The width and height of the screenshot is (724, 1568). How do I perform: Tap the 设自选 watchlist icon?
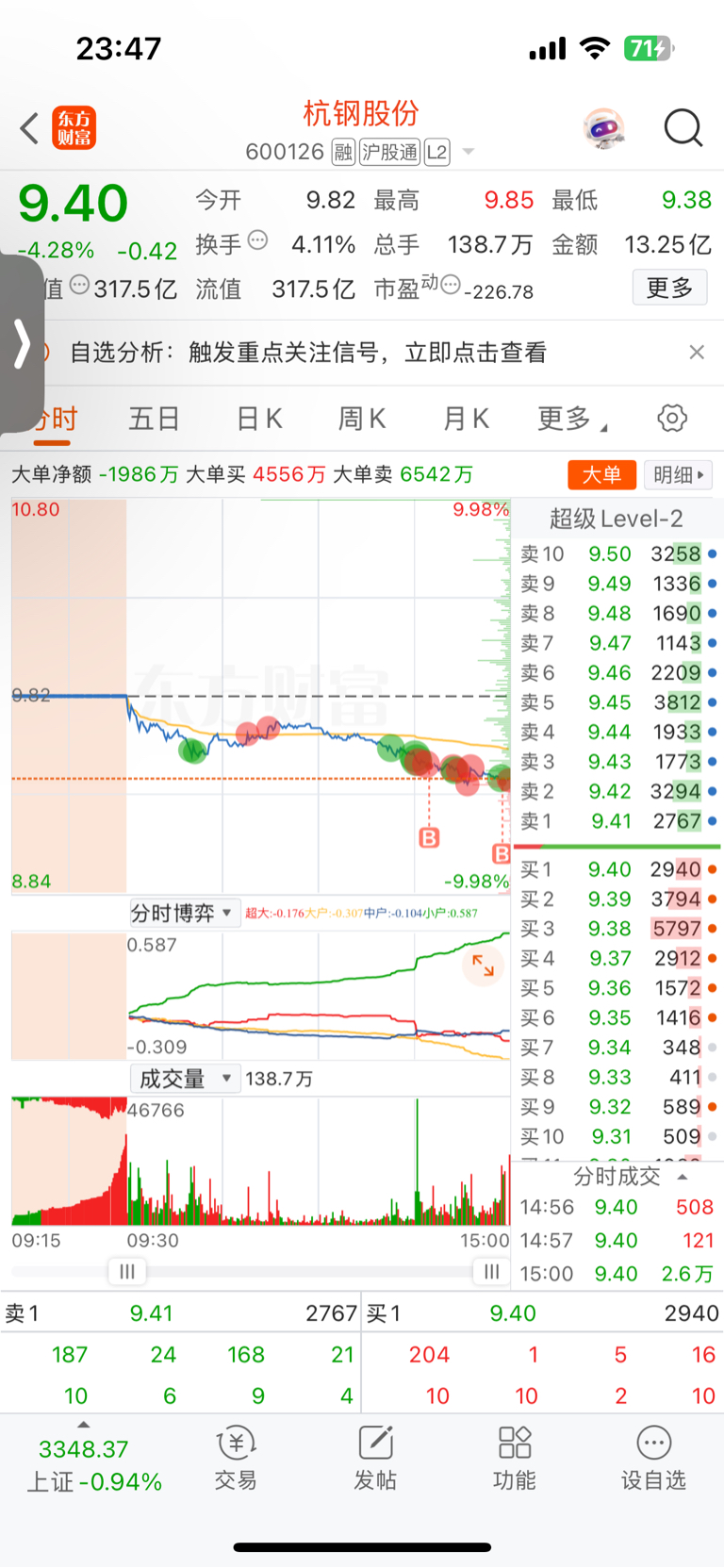pos(653,1458)
